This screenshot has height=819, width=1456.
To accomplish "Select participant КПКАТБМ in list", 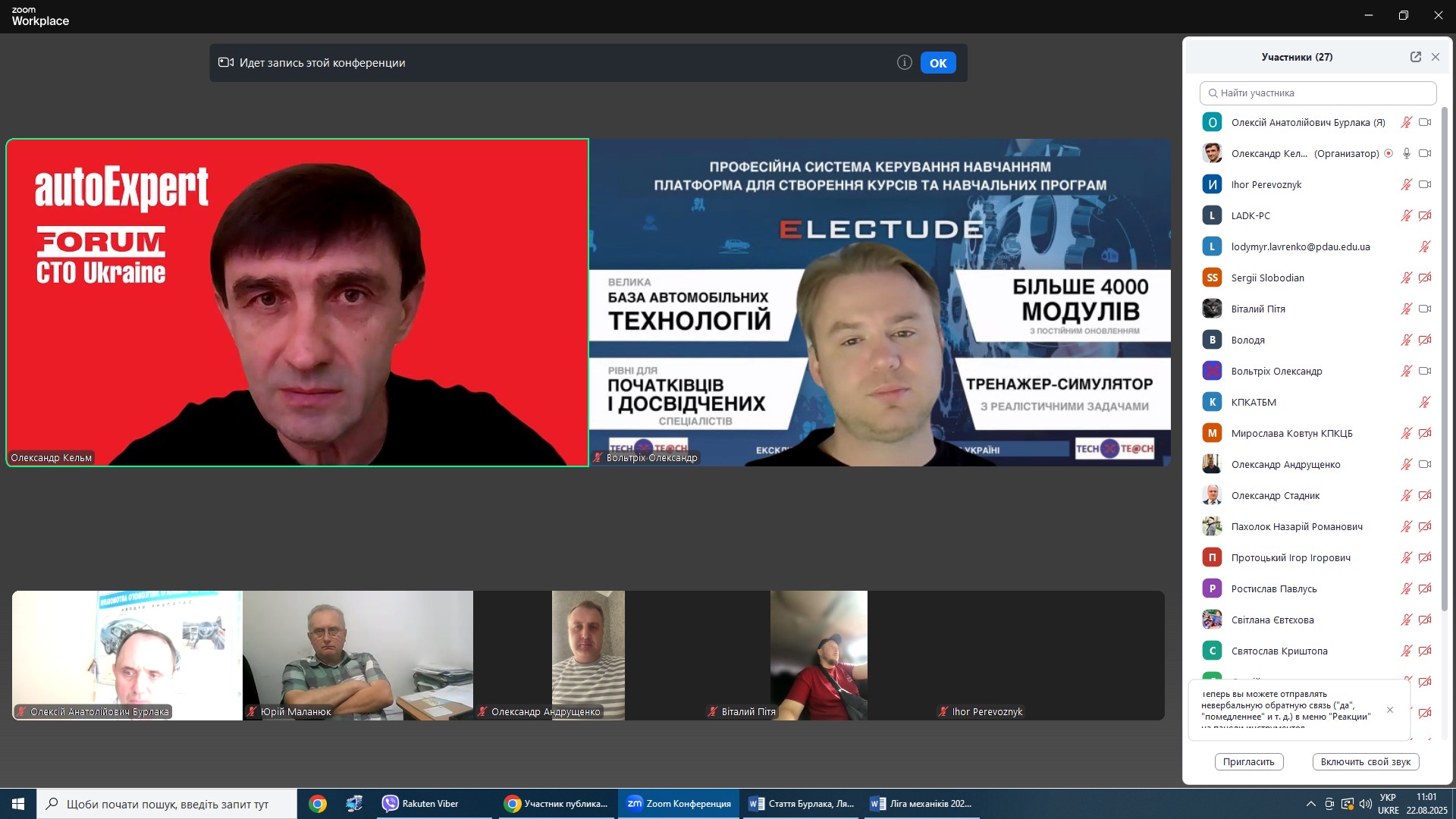I will pyautogui.click(x=1318, y=402).
